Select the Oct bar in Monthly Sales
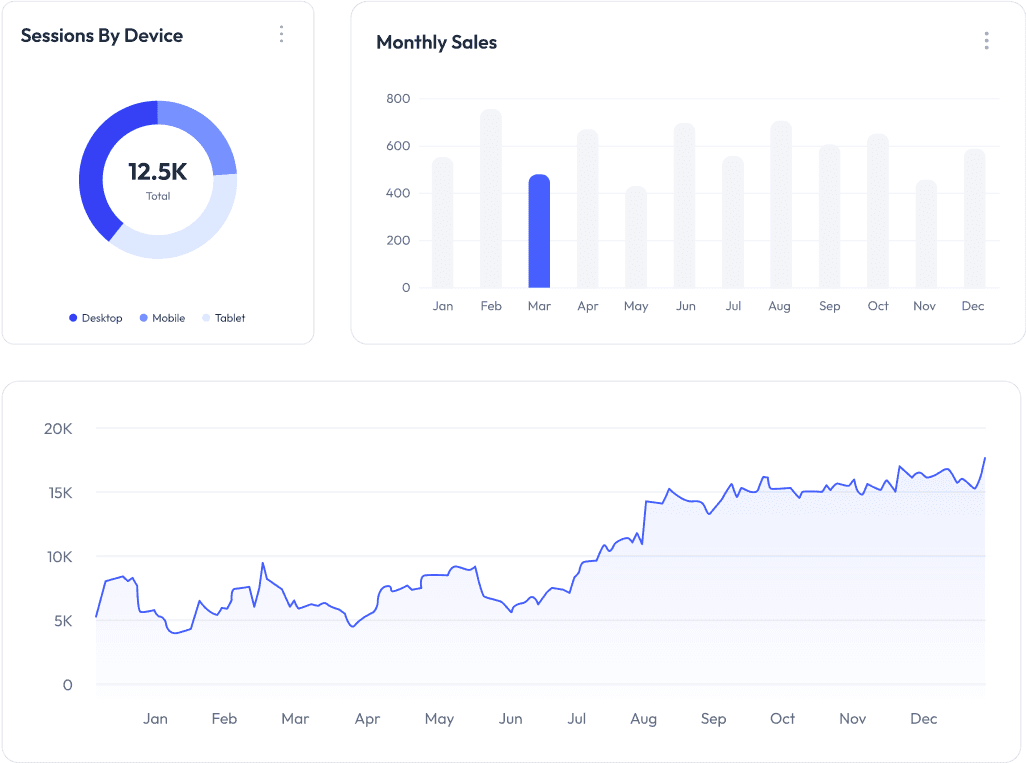 pos(877,211)
